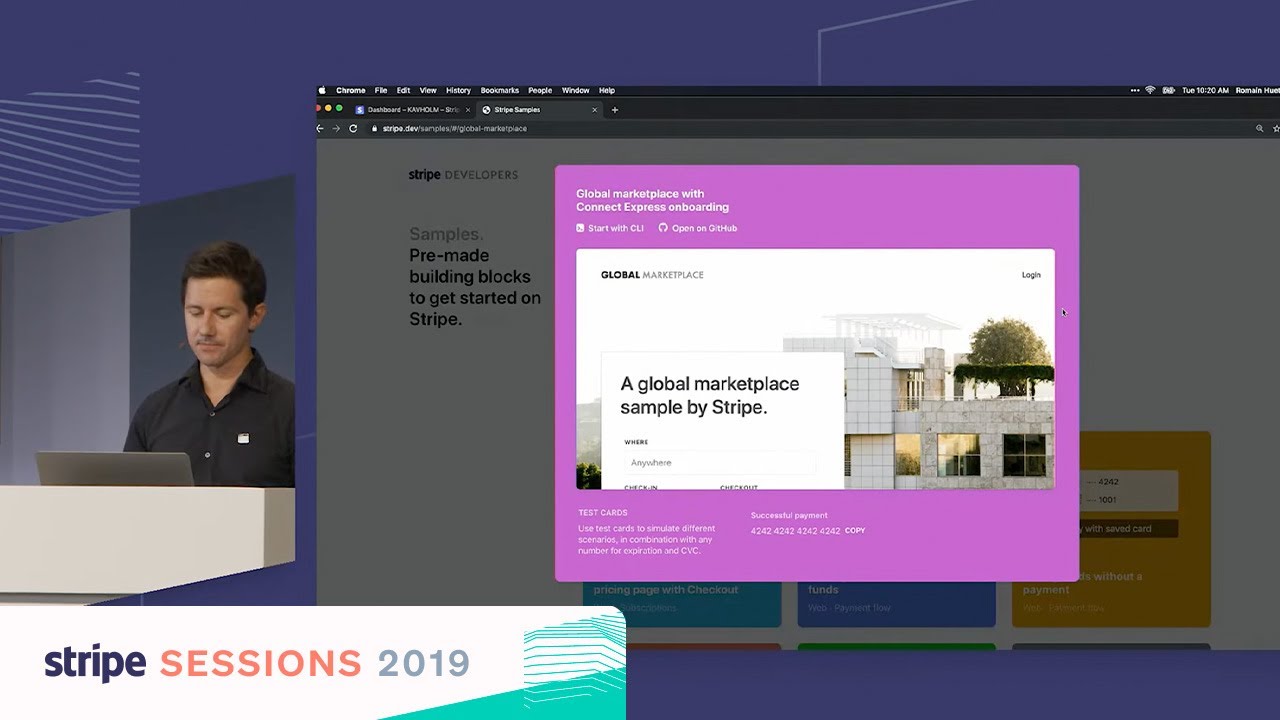The height and width of the screenshot is (720, 1280).
Task: Switch to the Dashboard – KAVHOLM tab
Action: tap(413, 110)
